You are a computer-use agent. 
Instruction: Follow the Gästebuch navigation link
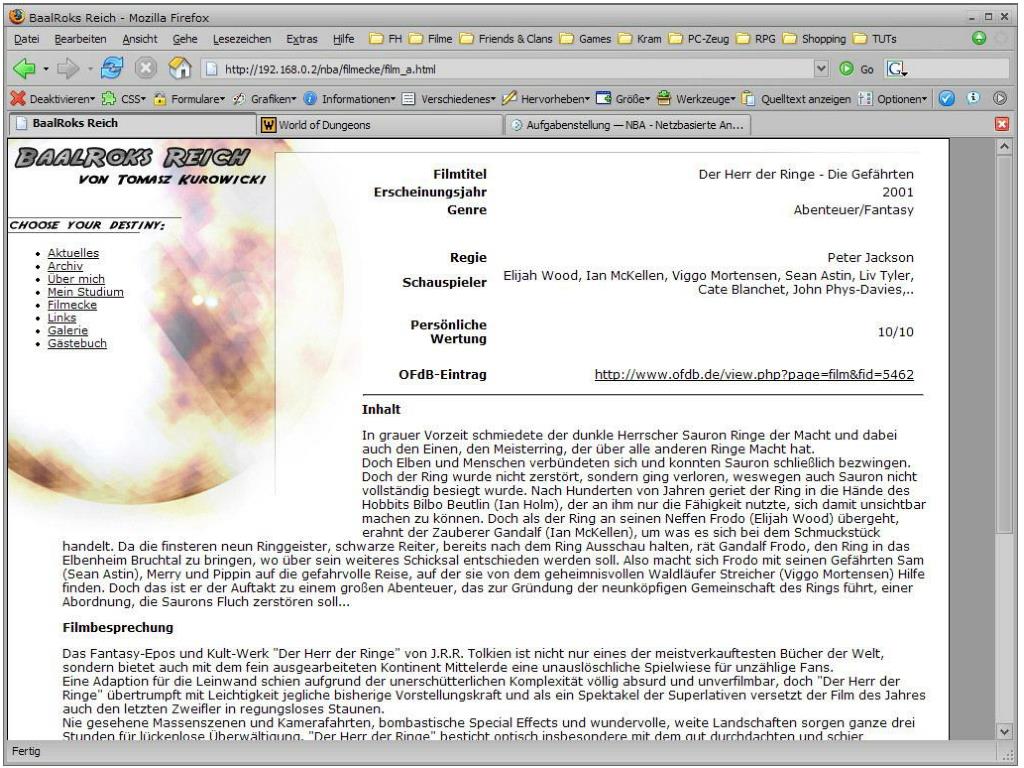77,344
